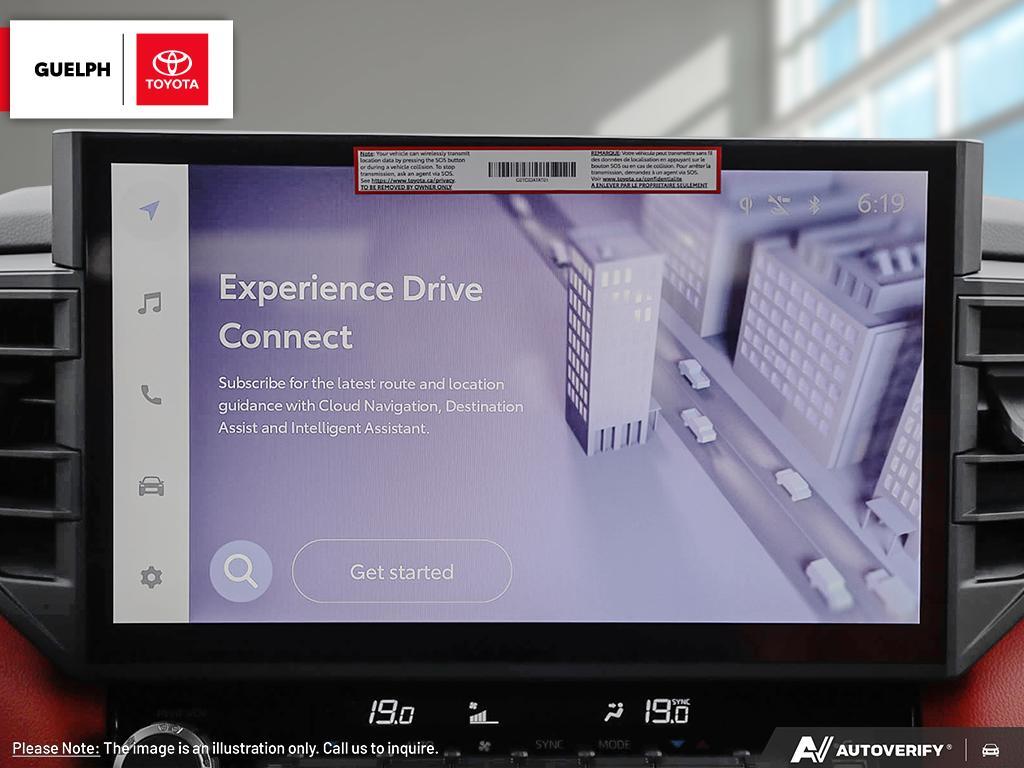Tap the 19.0 temperature with SYNC label
This screenshot has height=768, width=1024.
665,711
